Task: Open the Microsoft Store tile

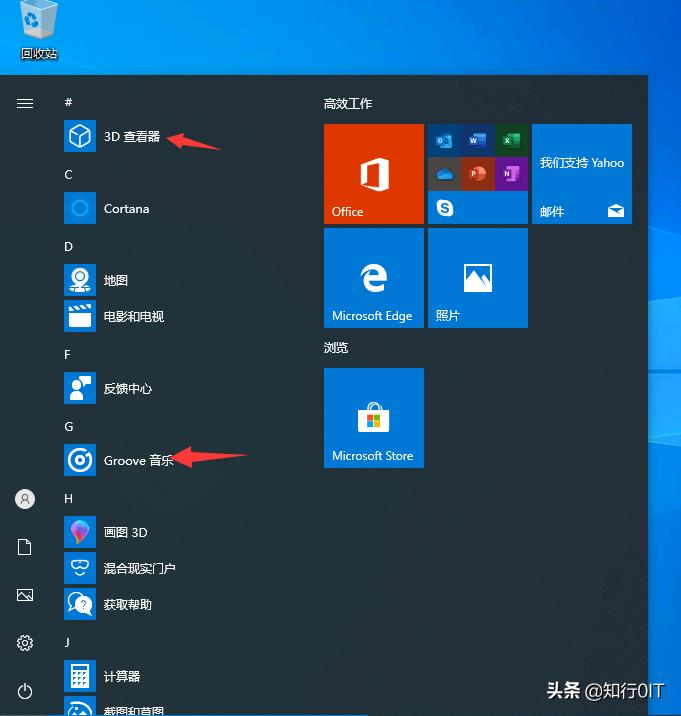Action: click(374, 418)
